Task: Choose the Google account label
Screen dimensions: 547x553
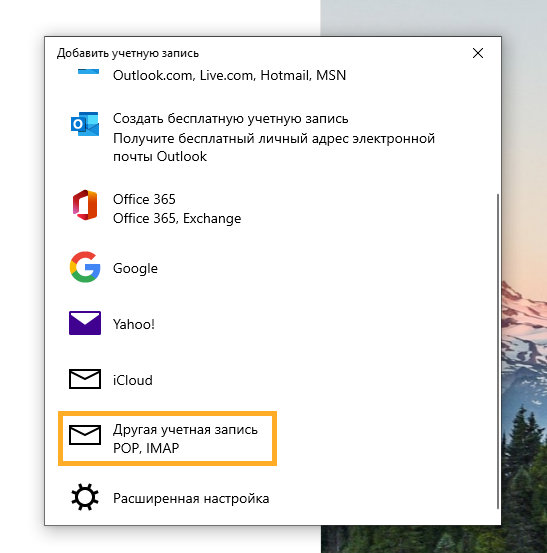Action: coord(135,268)
